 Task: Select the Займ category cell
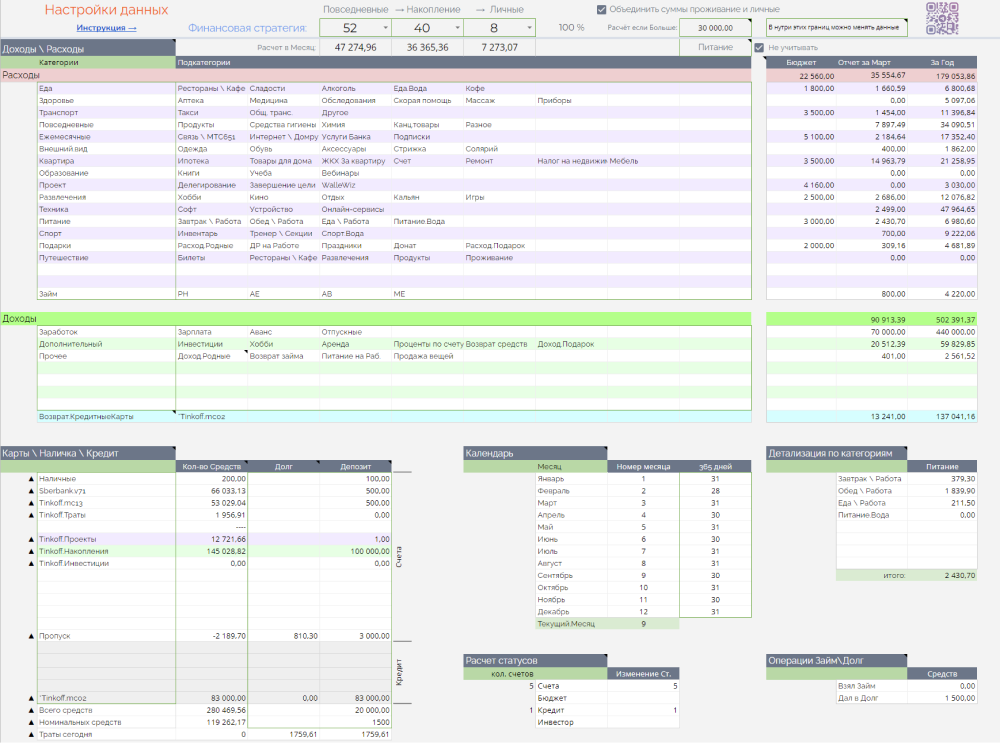(106, 295)
